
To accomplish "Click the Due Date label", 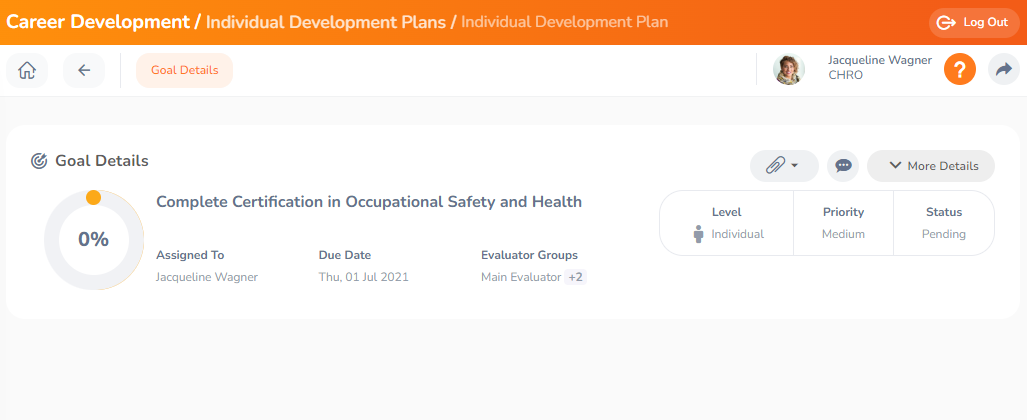I will [345, 256].
